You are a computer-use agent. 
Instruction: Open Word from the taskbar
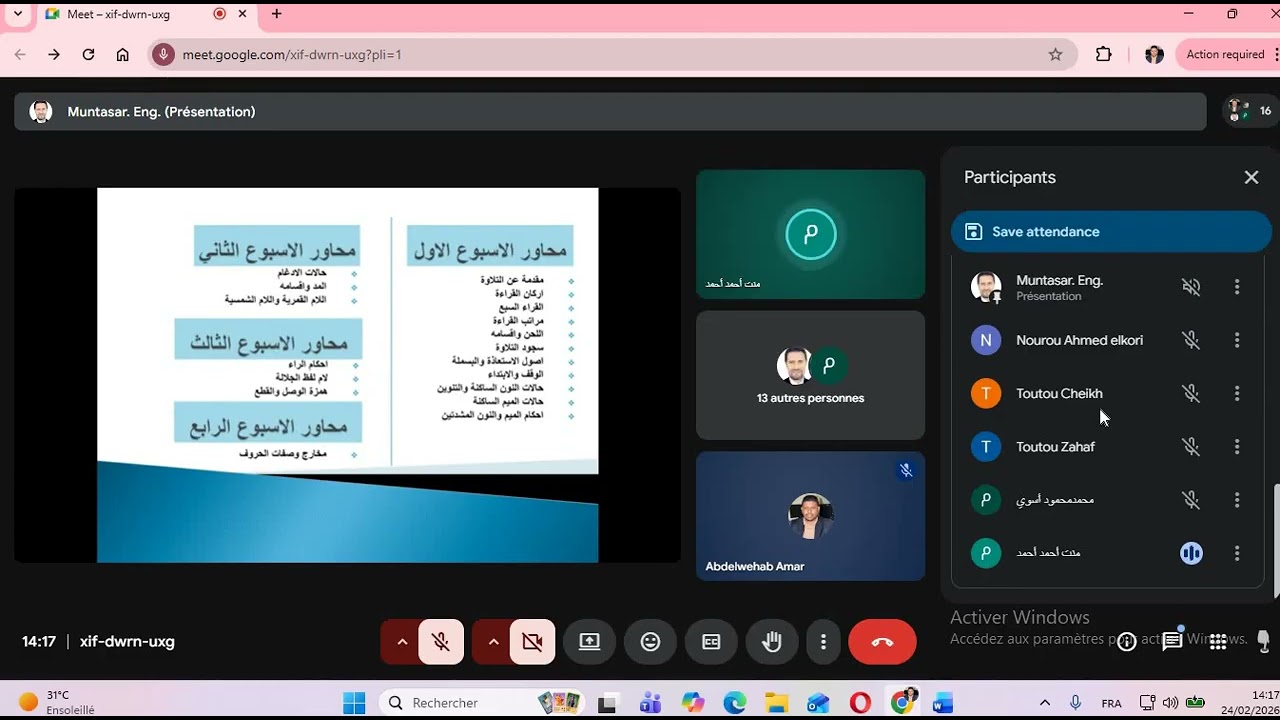click(x=943, y=703)
